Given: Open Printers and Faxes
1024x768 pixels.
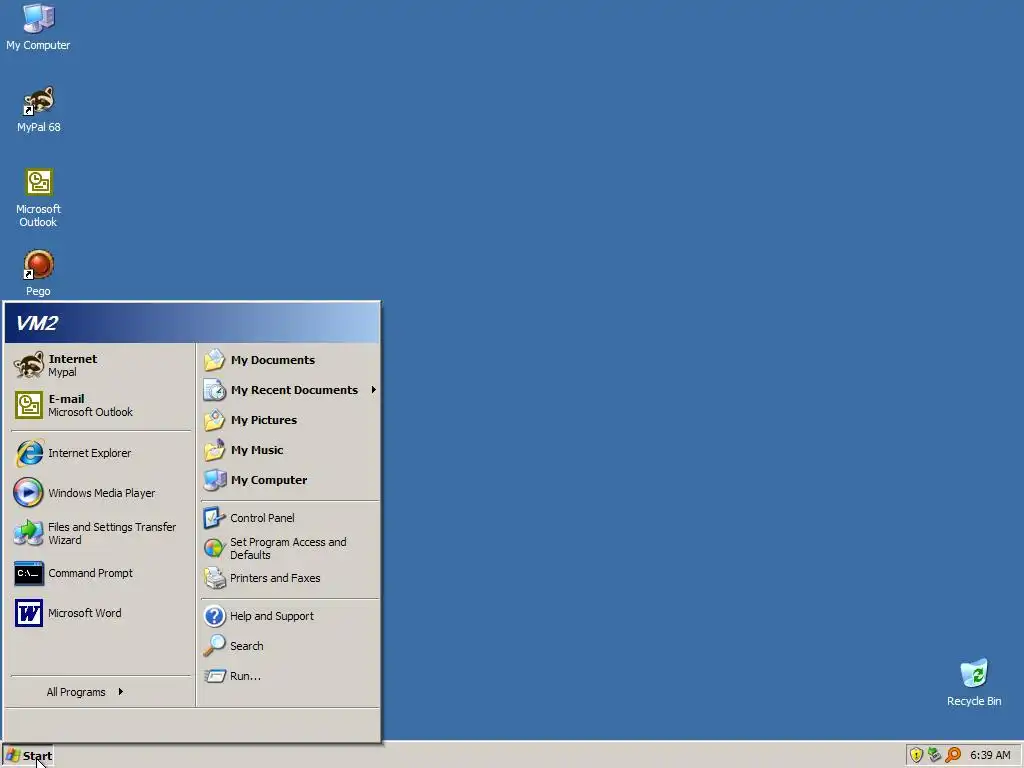Looking at the screenshot, I should [x=290, y=578].
